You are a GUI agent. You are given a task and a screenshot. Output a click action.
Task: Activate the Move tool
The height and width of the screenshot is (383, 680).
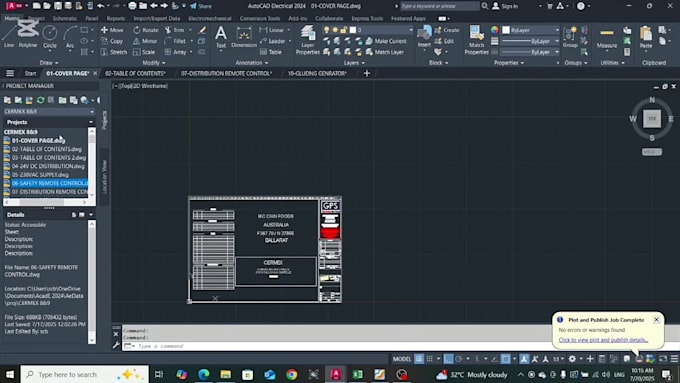112,30
